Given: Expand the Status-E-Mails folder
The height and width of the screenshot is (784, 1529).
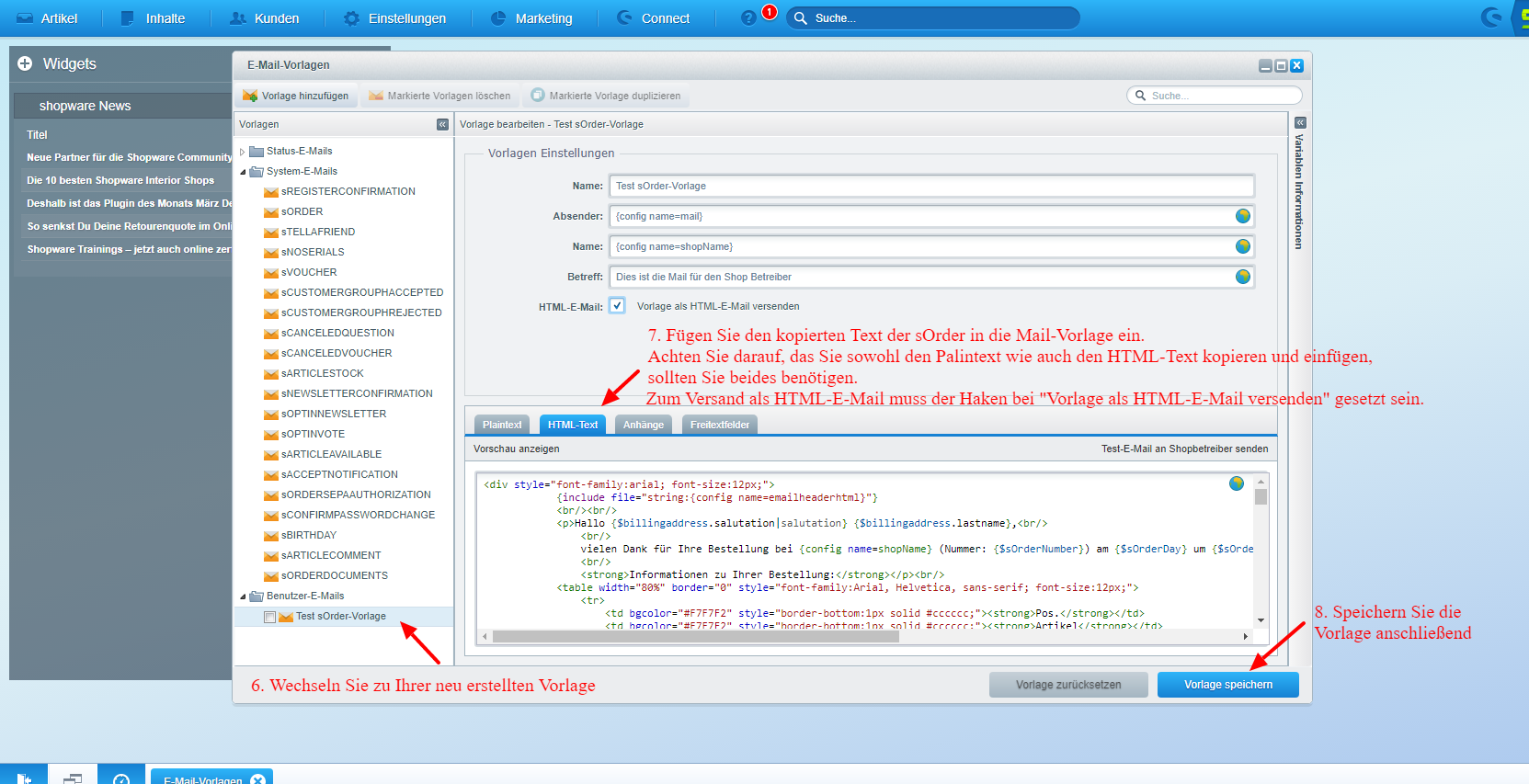Looking at the screenshot, I should pyautogui.click(x=243, y=152).
